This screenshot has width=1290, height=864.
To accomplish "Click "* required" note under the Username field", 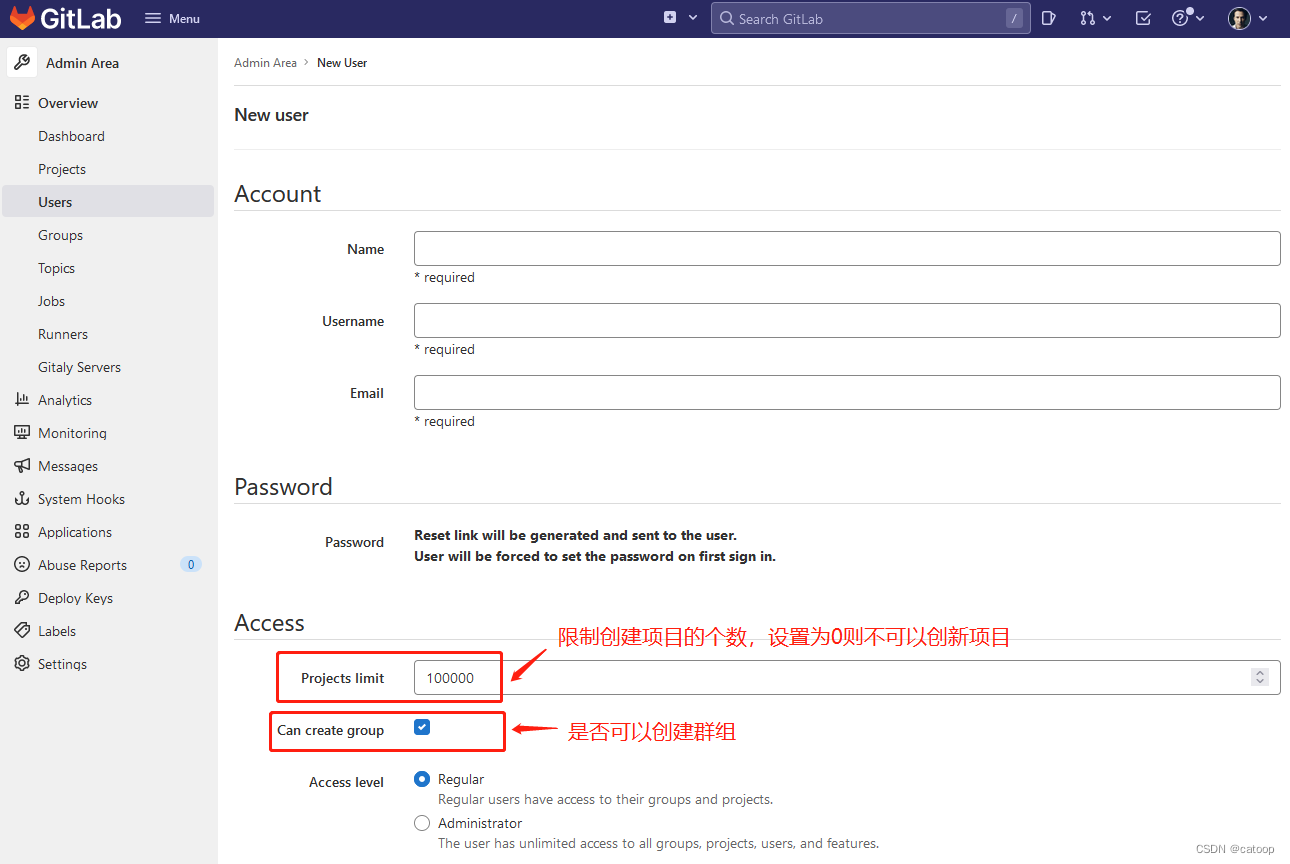I will pos(444,349).
